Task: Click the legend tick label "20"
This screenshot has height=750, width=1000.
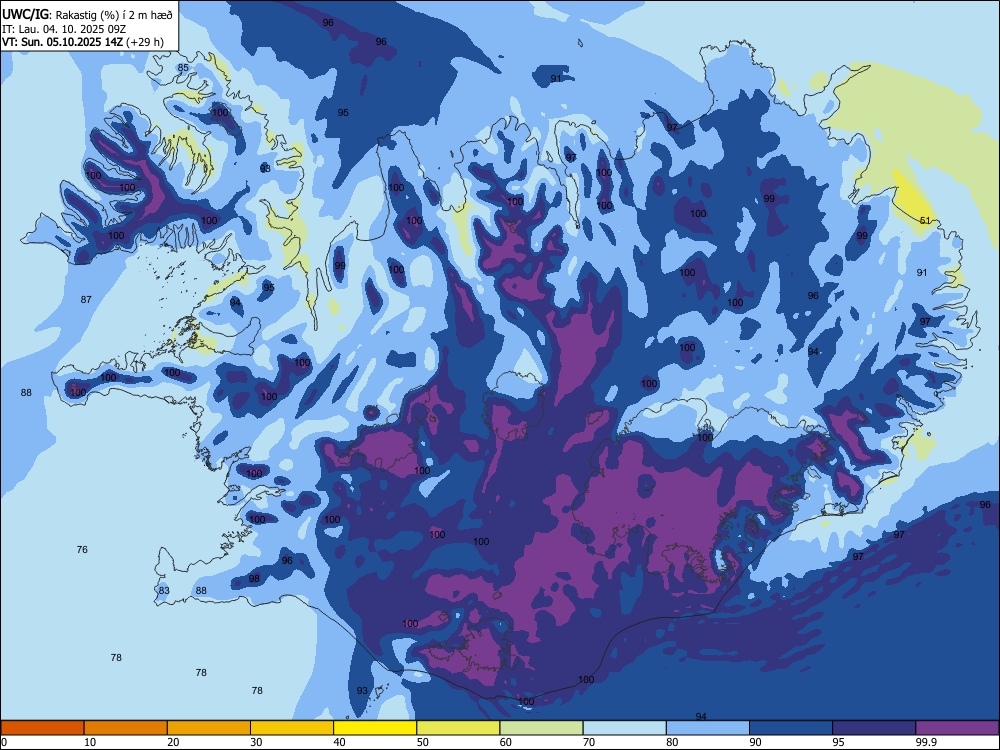Action: click(173, 742)
